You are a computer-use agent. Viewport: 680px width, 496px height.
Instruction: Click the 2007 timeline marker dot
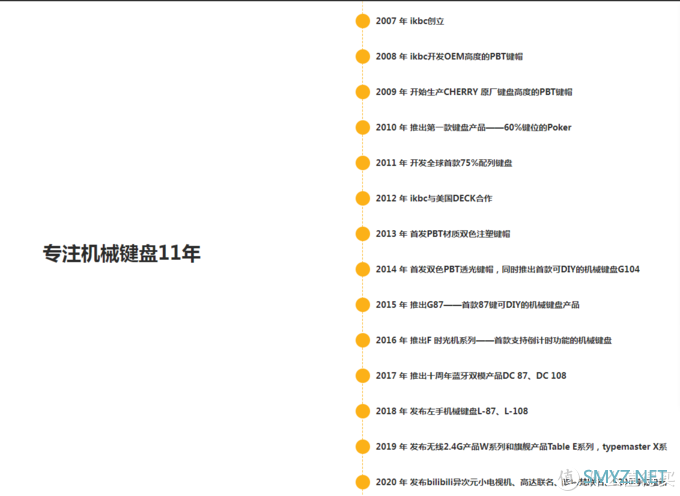click(363, 21)
